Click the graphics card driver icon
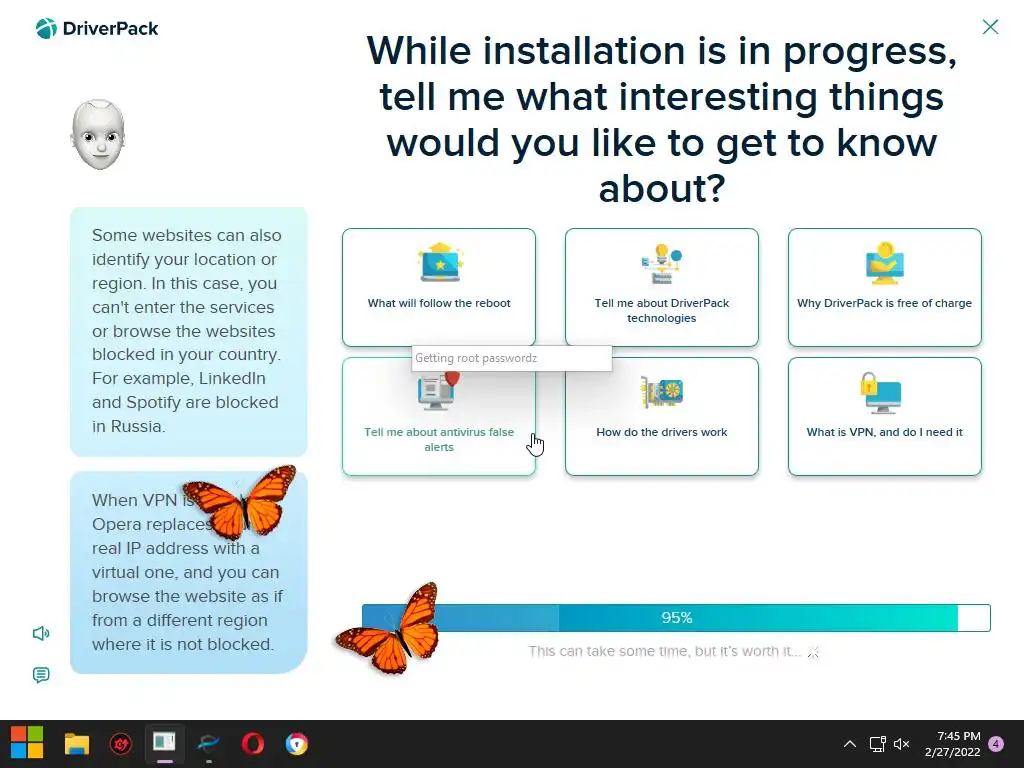Screen dimensions: 1024x768 (x=662, y=392)
